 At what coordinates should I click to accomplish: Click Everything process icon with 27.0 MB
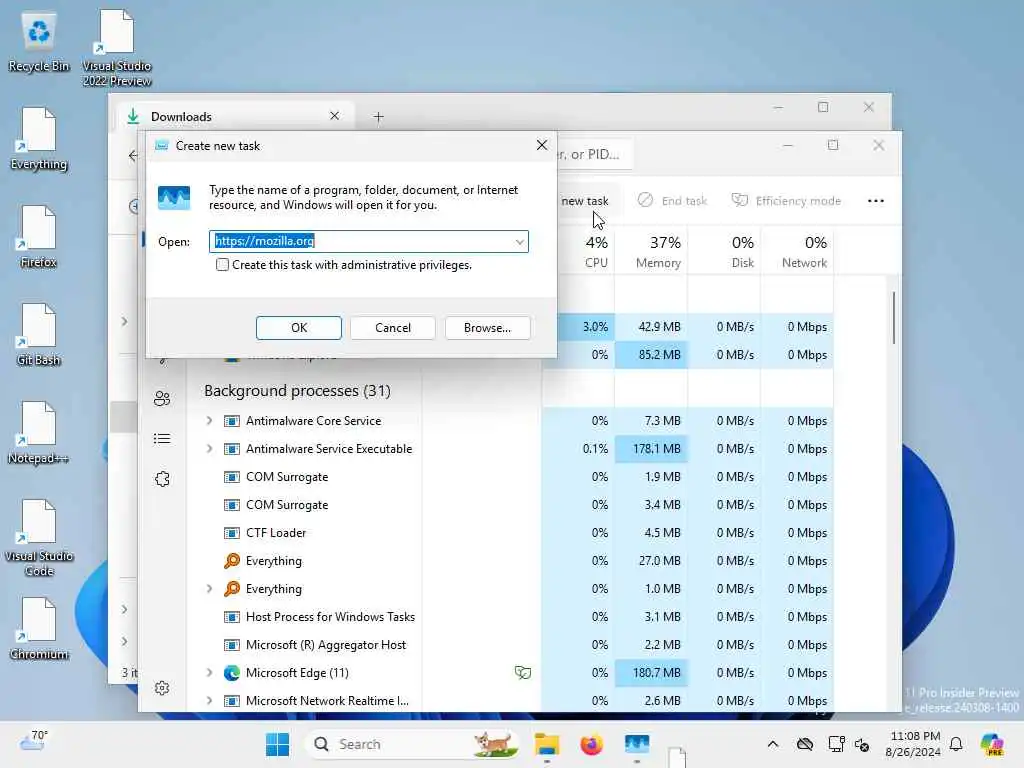coord(231,560)
